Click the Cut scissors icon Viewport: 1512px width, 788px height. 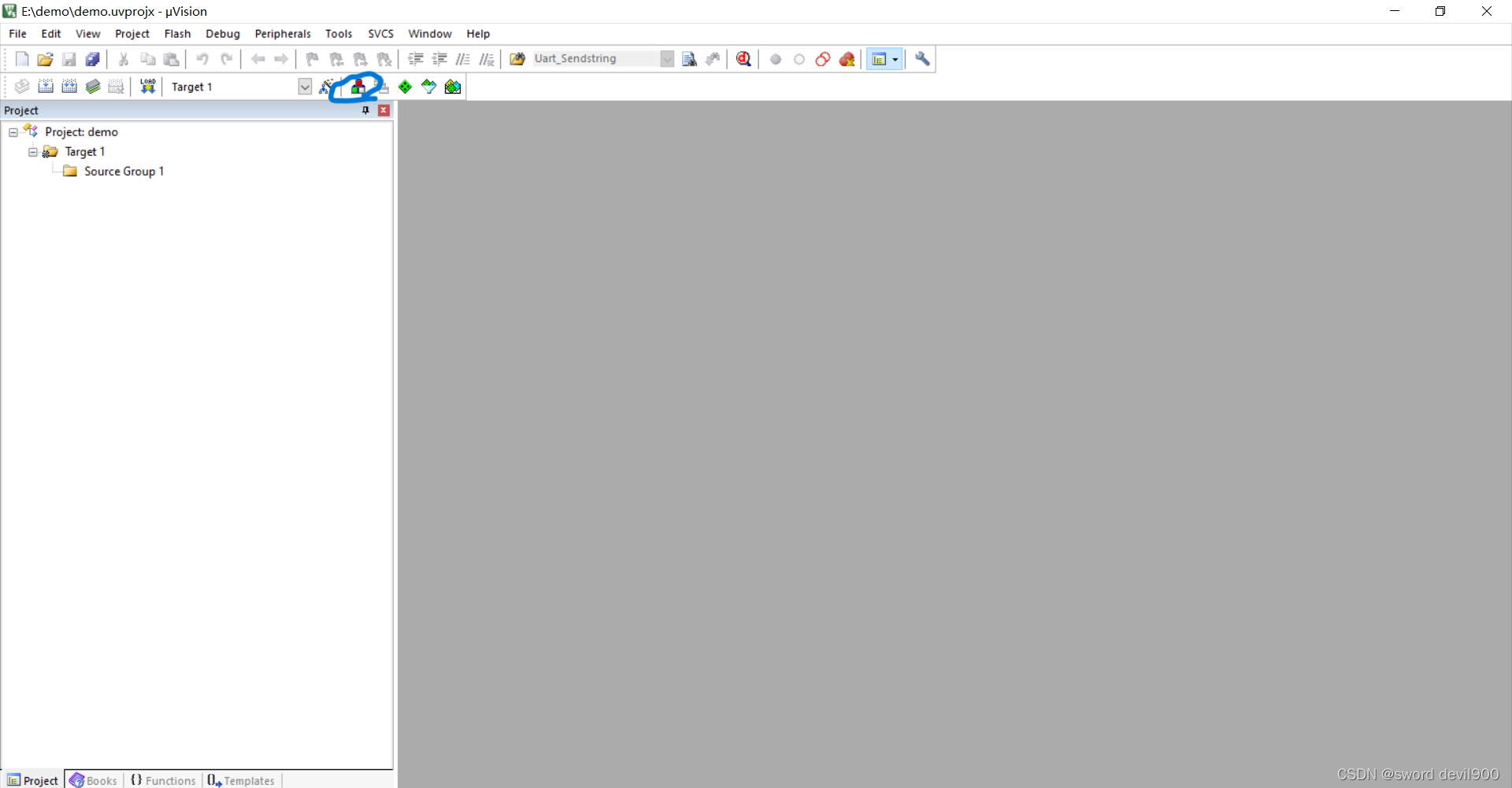click(124, 59)
